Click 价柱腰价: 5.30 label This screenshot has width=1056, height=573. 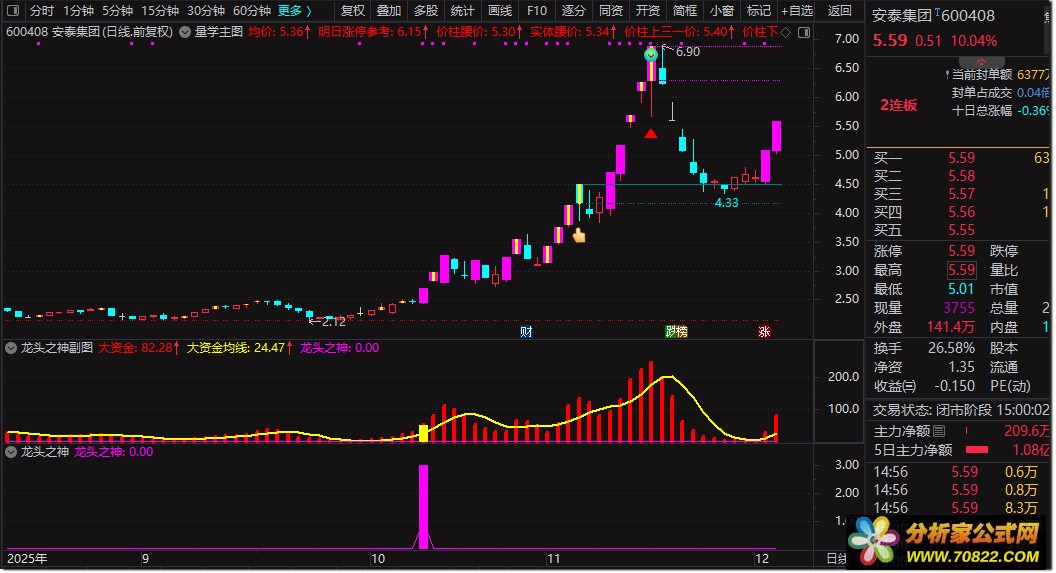480,32
